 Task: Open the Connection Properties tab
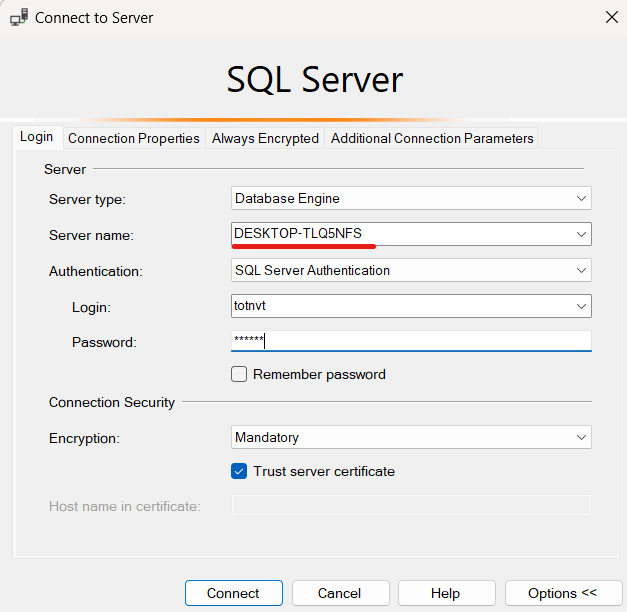(134, 138)
